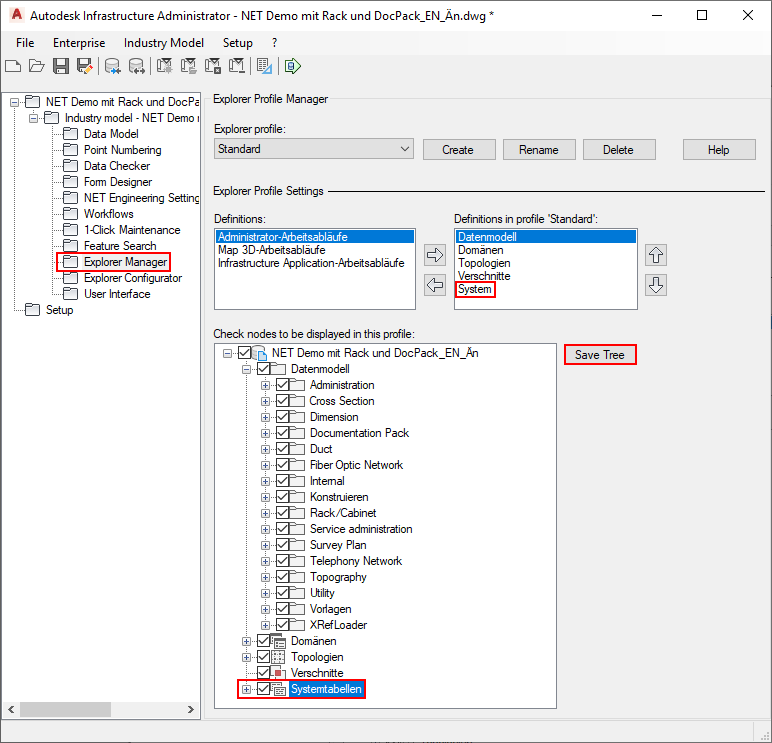Image resolution: width=772 pixels, height=743 pixels.
Task: Uncheck the Cross Section checkbox
Action: click(x=282, y=401)
